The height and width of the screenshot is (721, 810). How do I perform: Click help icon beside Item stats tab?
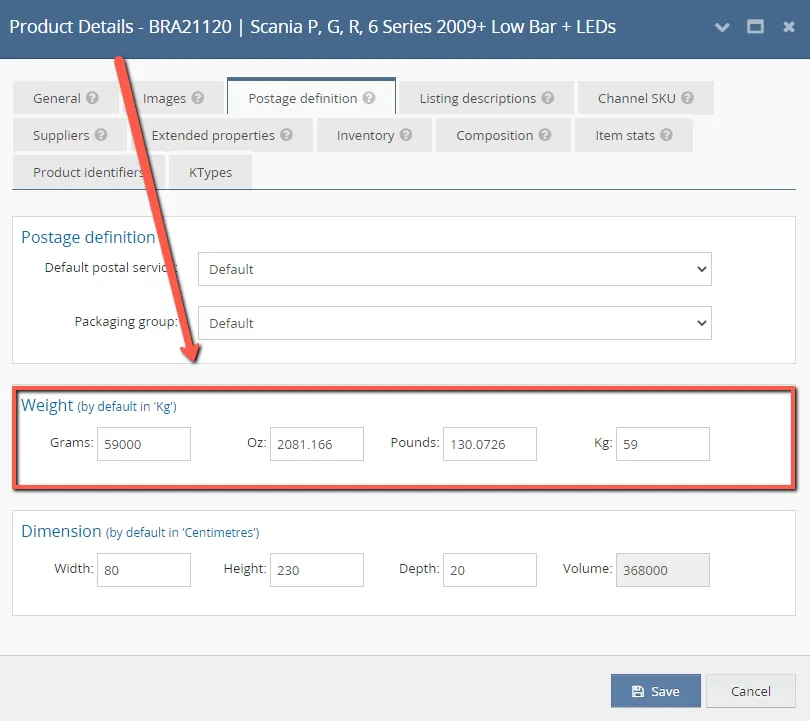coord(667,135)
